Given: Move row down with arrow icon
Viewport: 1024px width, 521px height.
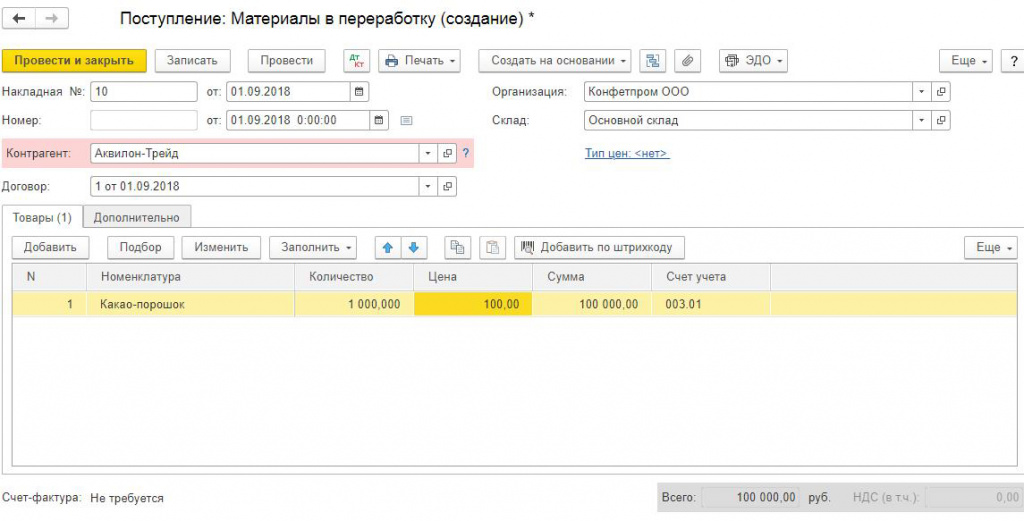Looking at the screenshot, I should click(412, 247).
